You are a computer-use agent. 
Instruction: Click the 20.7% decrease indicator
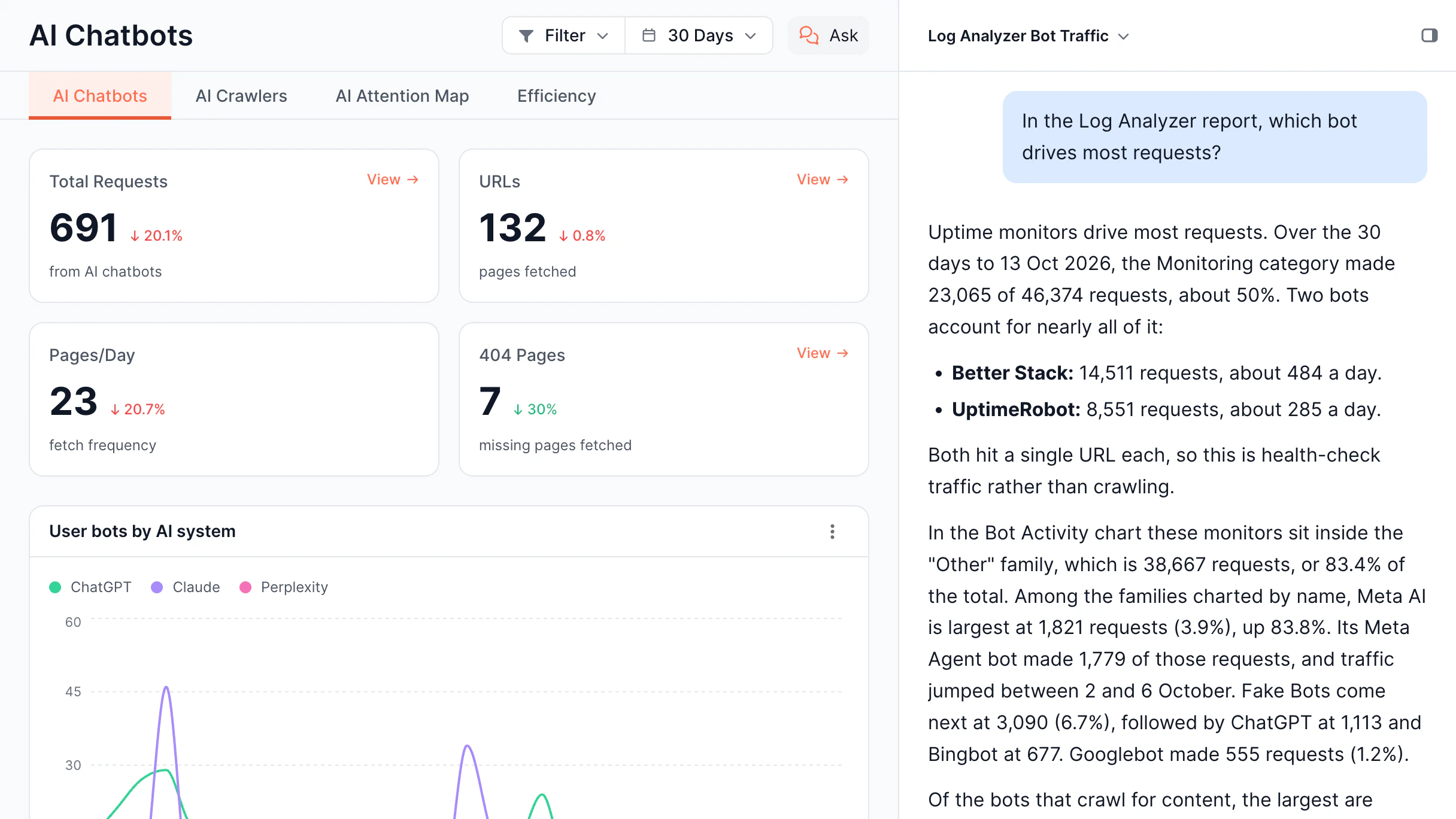point(137,409)
